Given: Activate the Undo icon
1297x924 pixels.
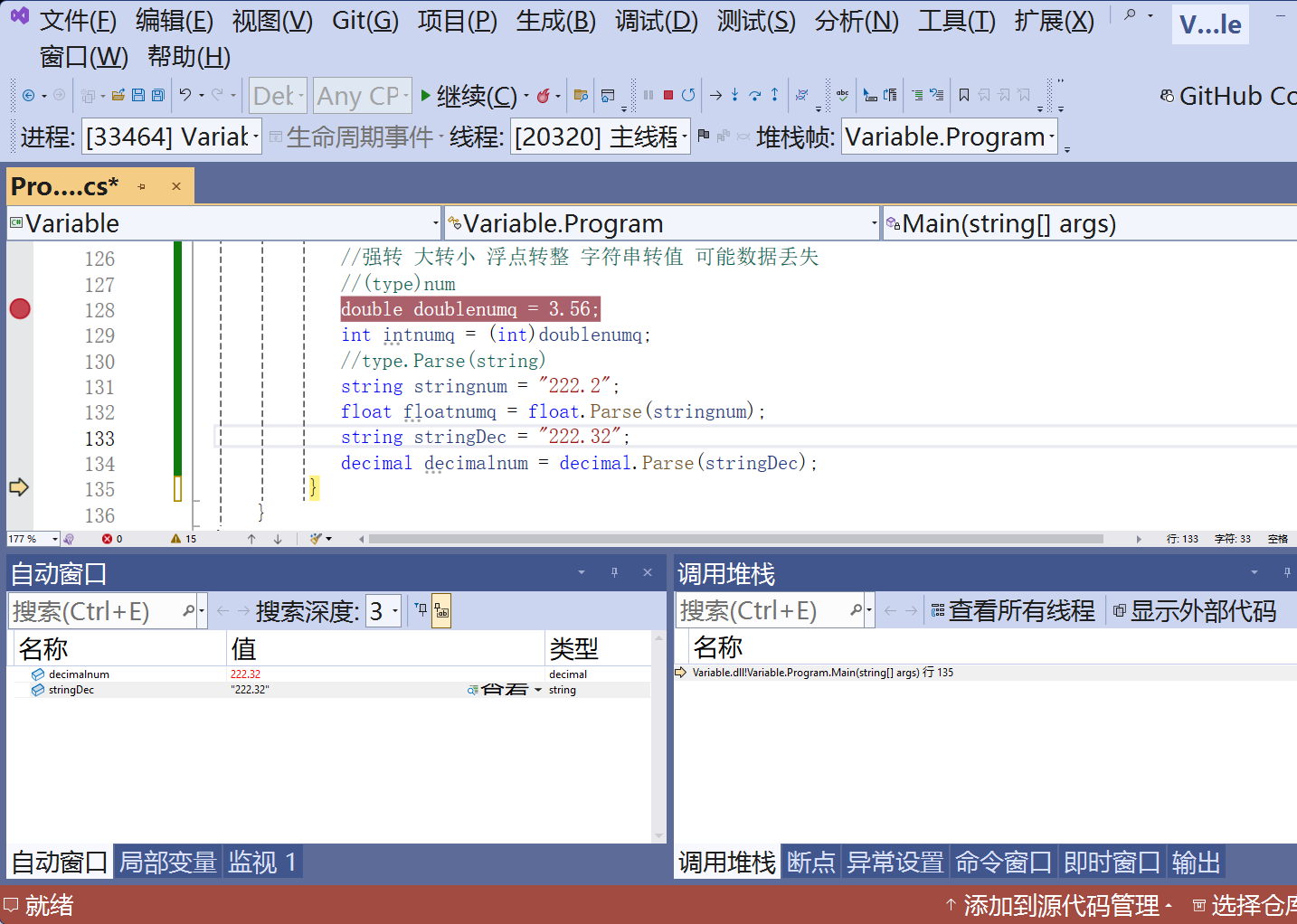Looking at the screenshot, I should coord(186,94).
